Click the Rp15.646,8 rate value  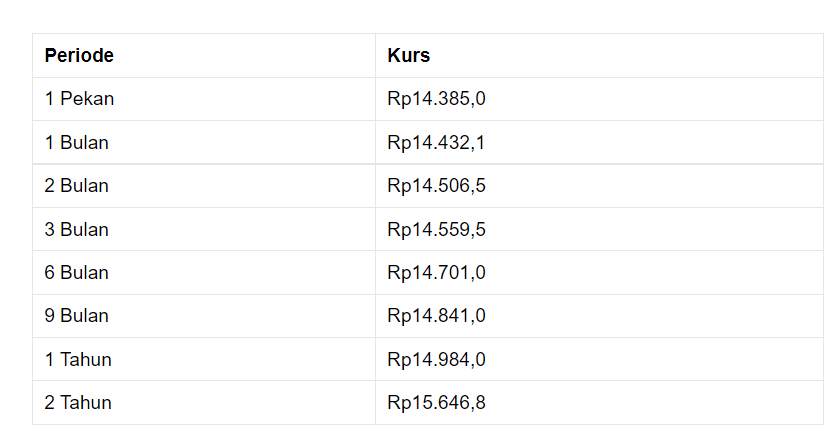pos(436,403)
